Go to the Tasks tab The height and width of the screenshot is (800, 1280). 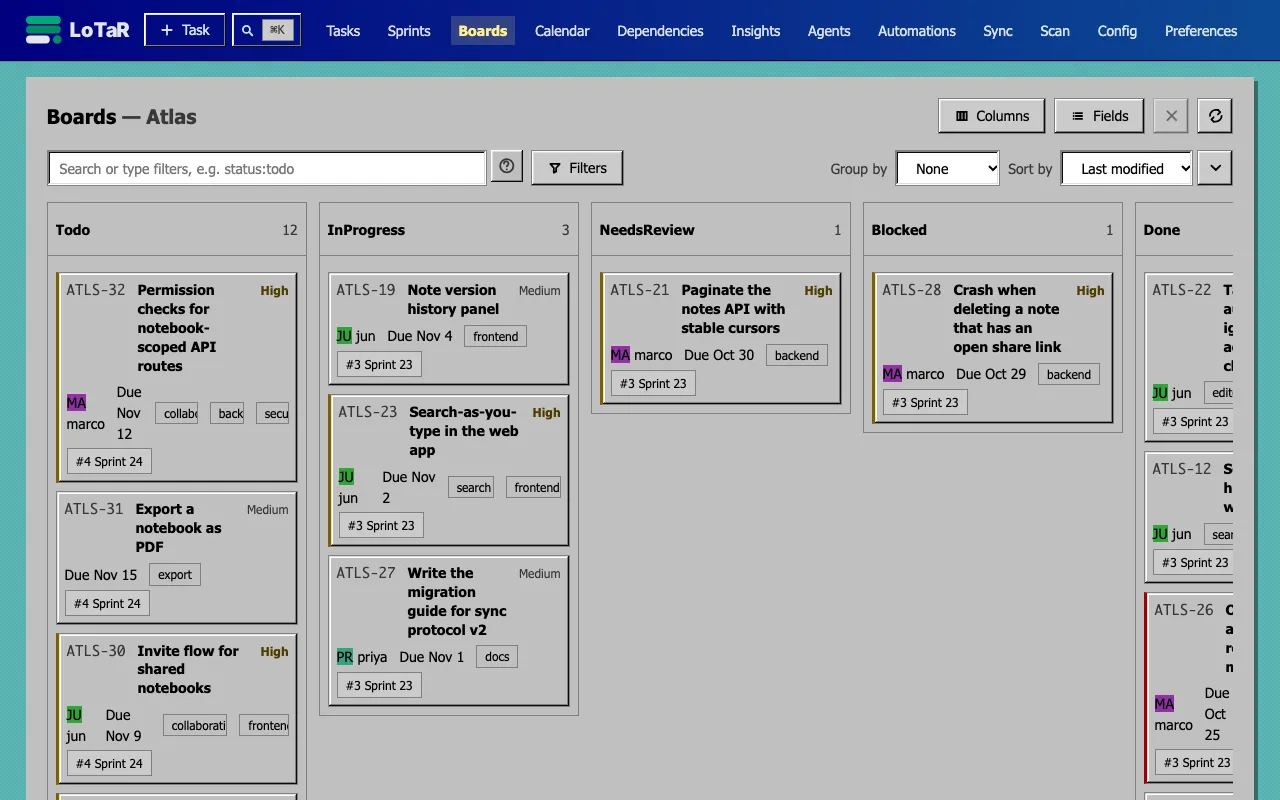pyautogui.click(x=343, y=31)
